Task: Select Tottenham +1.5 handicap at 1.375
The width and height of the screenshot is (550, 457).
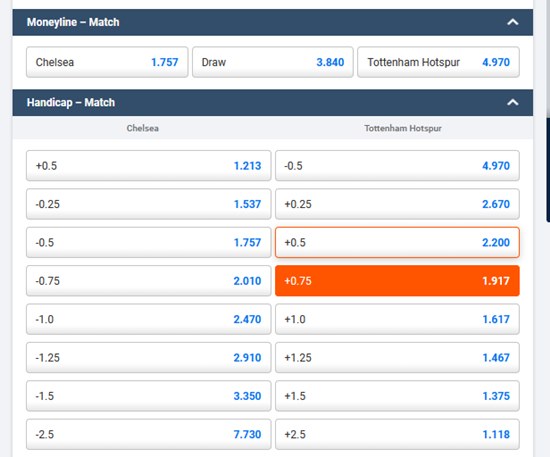Action: pos(397,396)
